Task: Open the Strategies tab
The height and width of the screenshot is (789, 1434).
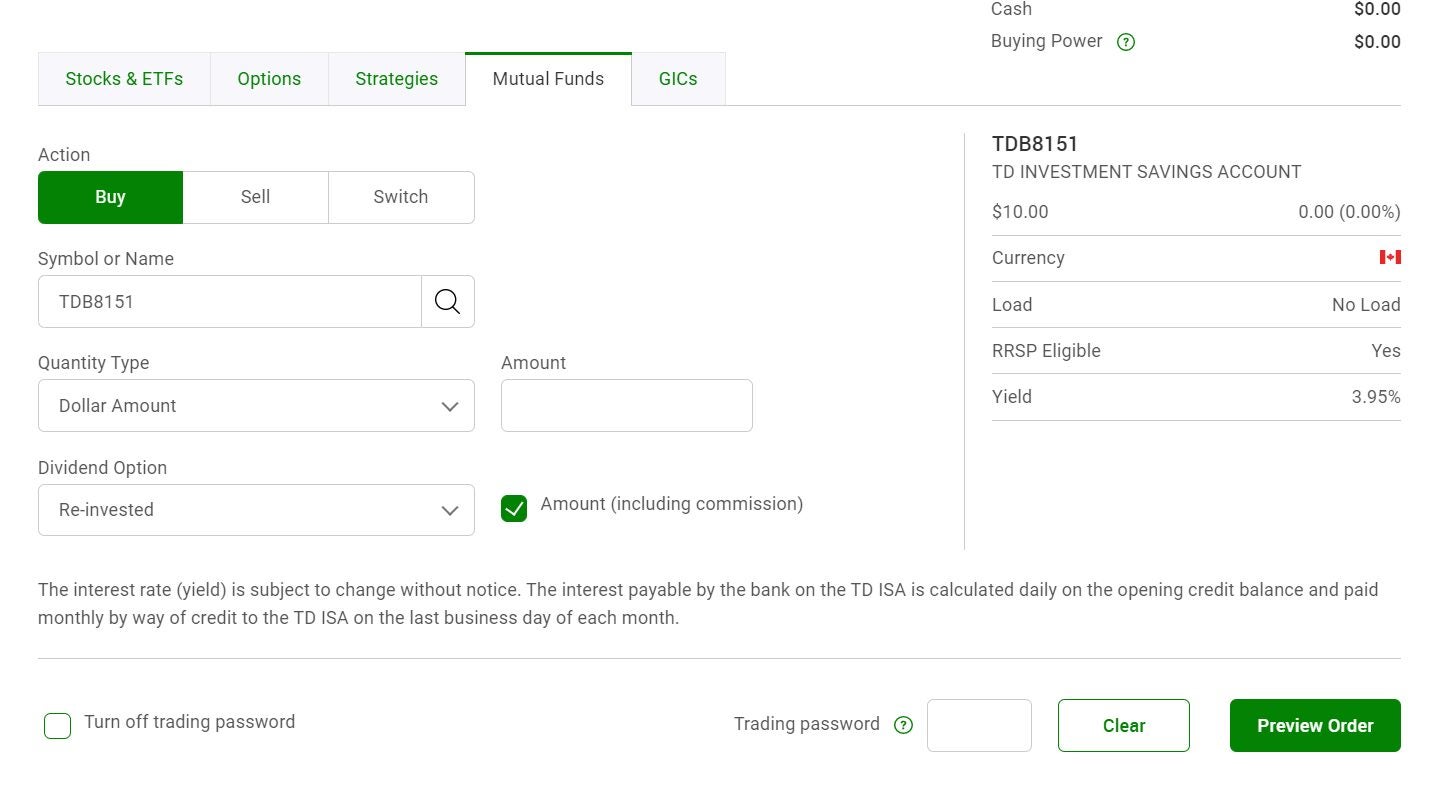Action: [396, 78]
